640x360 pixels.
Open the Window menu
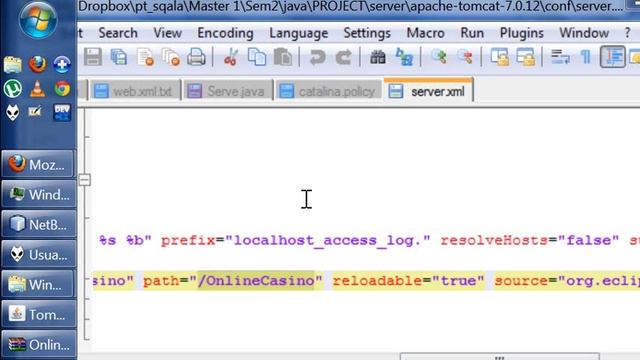pyautogui.click(x=584, y=33)
